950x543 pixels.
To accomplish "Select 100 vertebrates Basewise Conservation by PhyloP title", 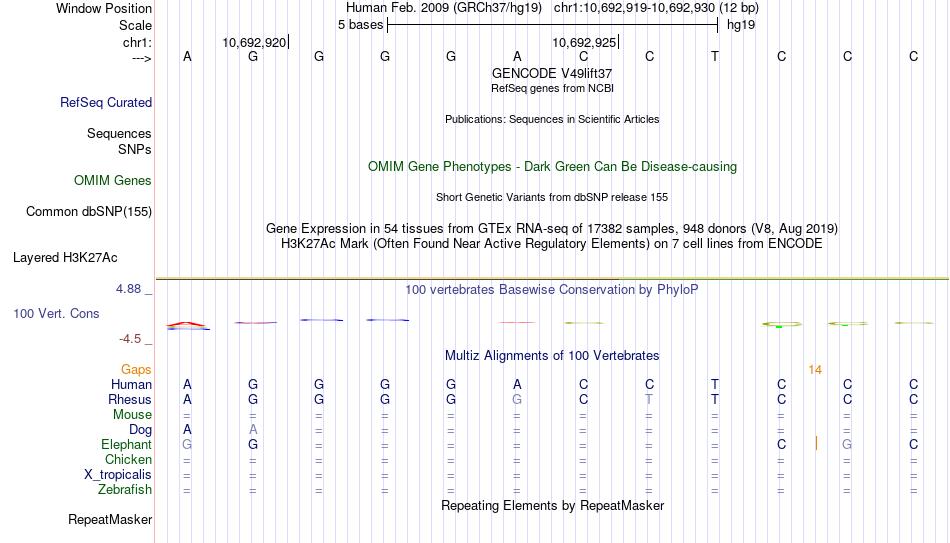I will pos(552,290).
